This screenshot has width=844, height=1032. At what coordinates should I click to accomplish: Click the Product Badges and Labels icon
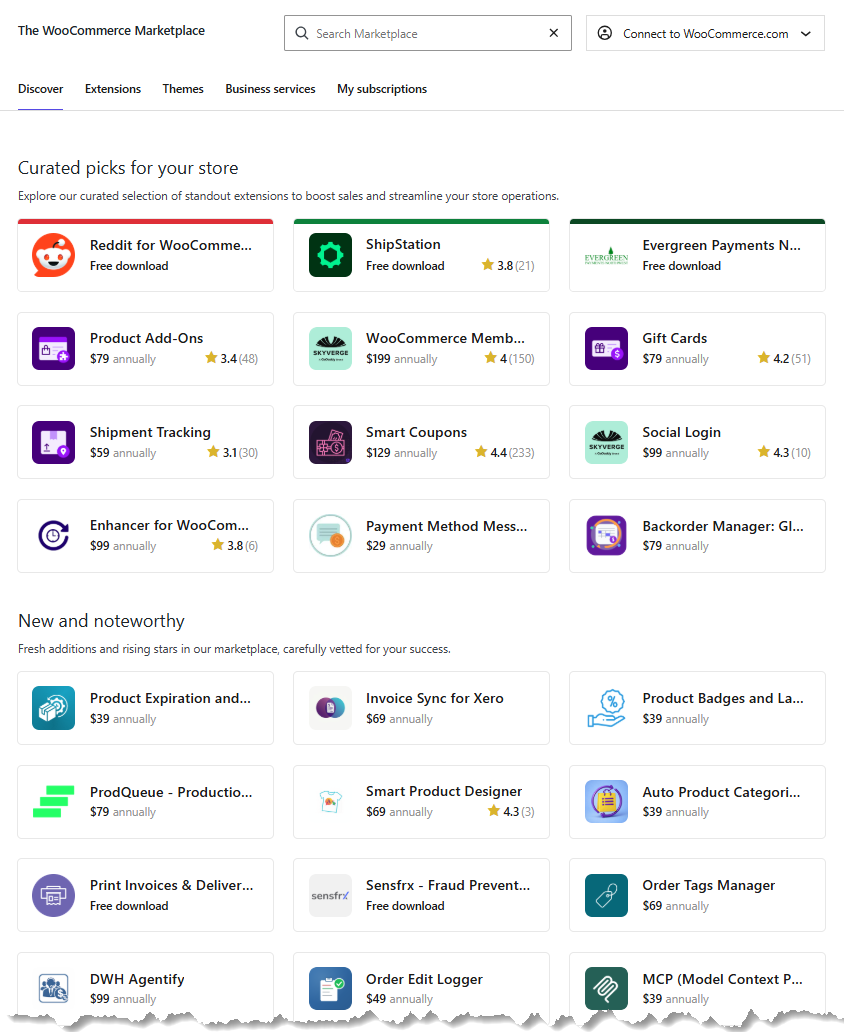[606, 708]
